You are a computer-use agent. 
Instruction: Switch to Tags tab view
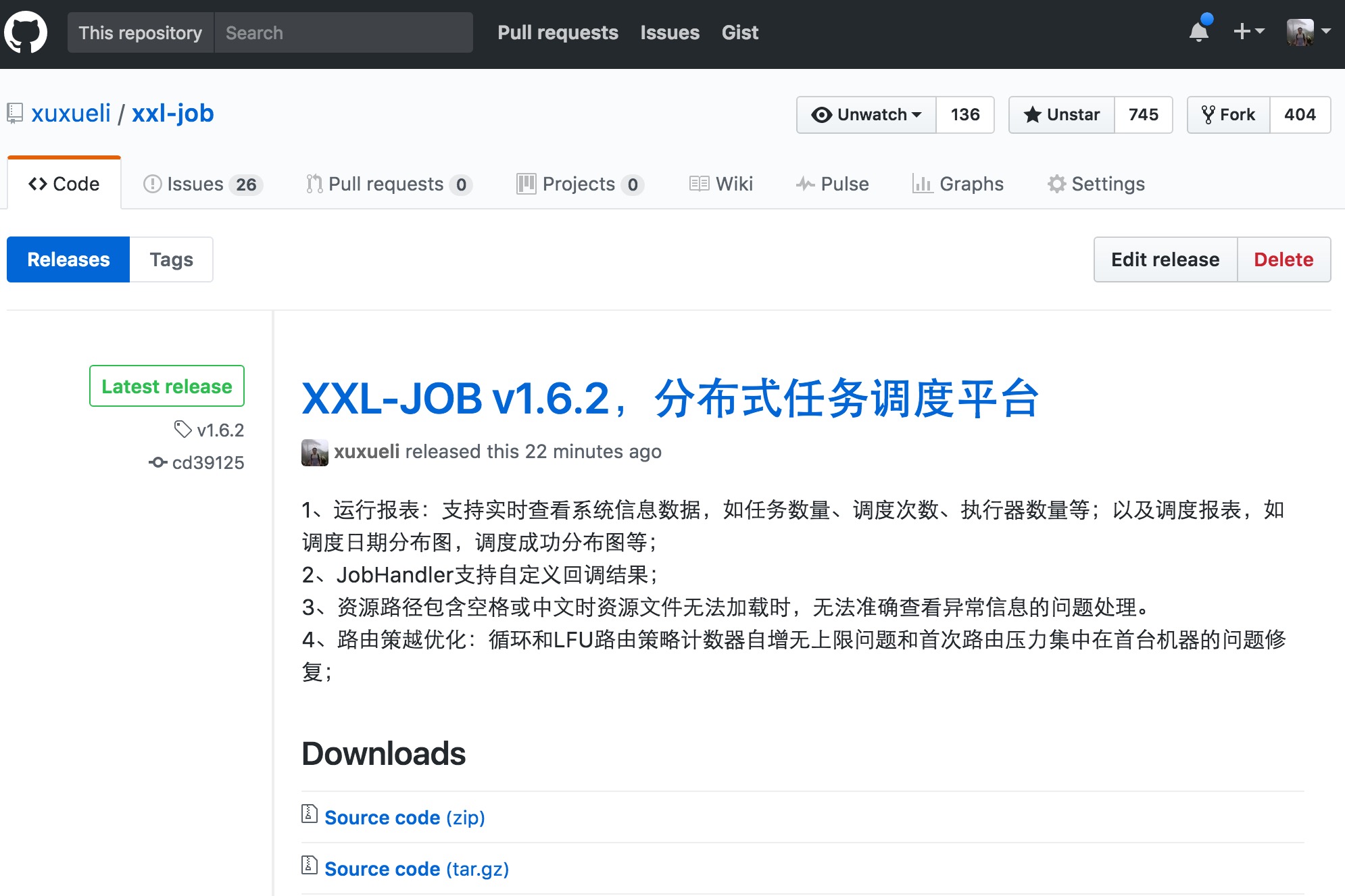pyautogui.click(x=172, y=260)
